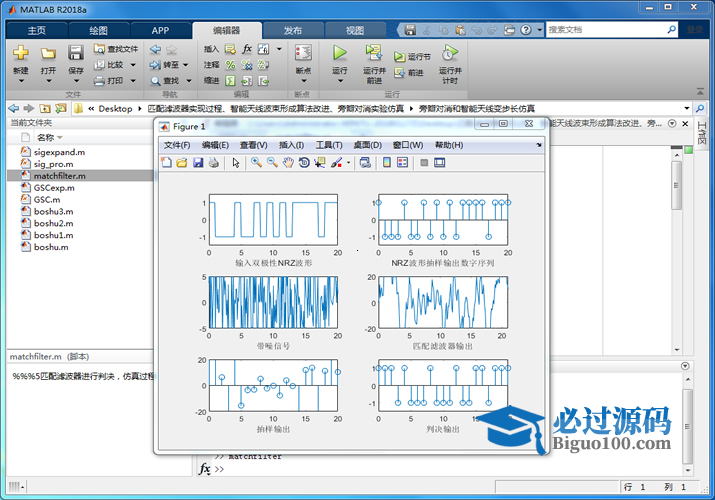Create a new figure from the Figure 1 toolbar

click(166, 163)
